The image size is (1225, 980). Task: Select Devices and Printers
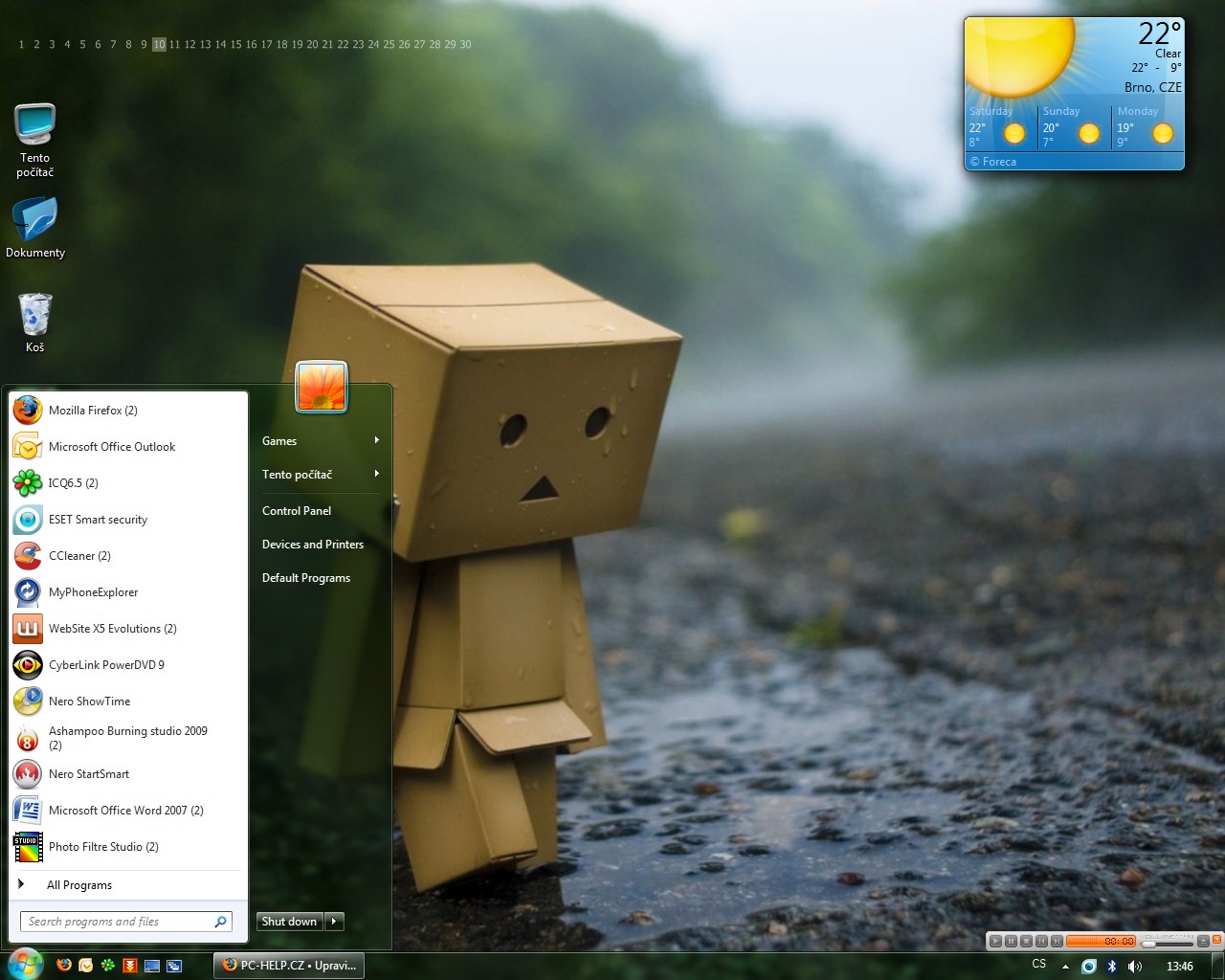[313, 545]
